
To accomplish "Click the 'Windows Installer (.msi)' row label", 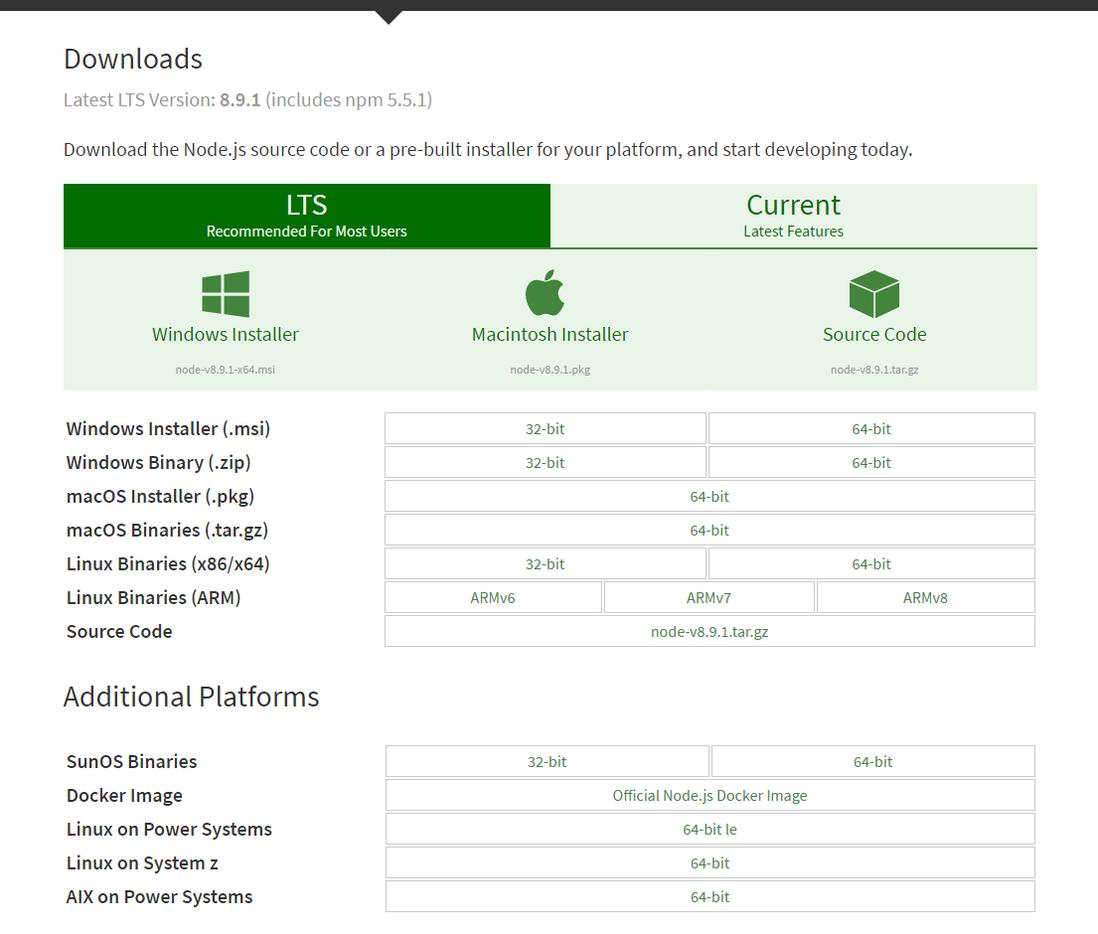I will (168, 428).
